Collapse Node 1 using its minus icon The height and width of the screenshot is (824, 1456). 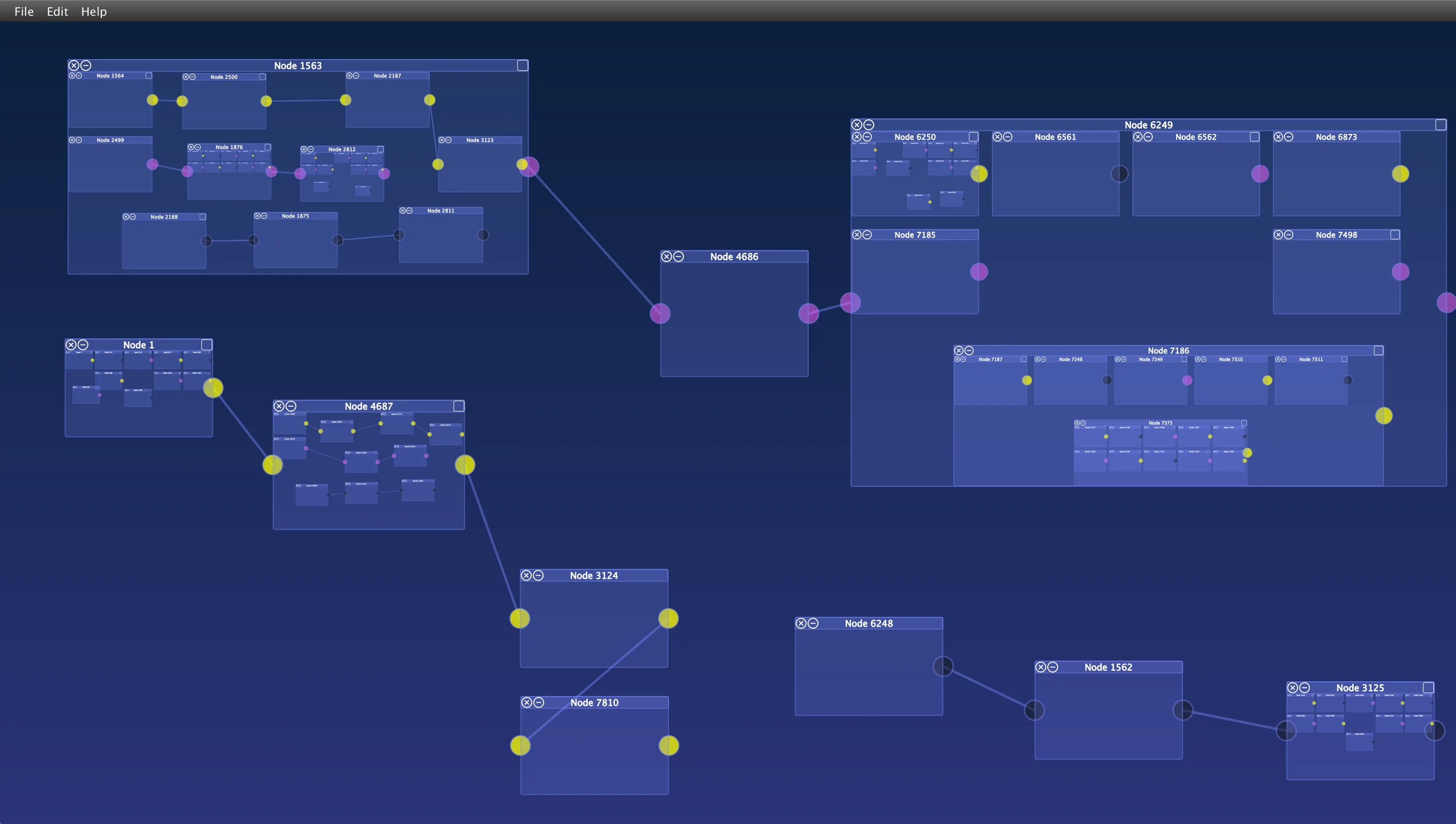pyautogui.click(x=83, y=345)
